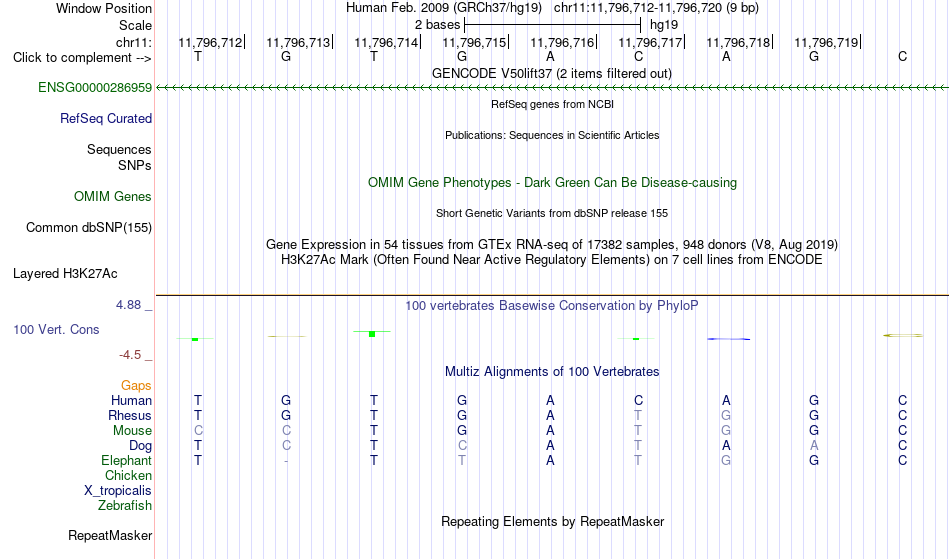The width and height of the screenshot is (950, 559).
Task: Click the Human species row label
Action: point(131,401)
